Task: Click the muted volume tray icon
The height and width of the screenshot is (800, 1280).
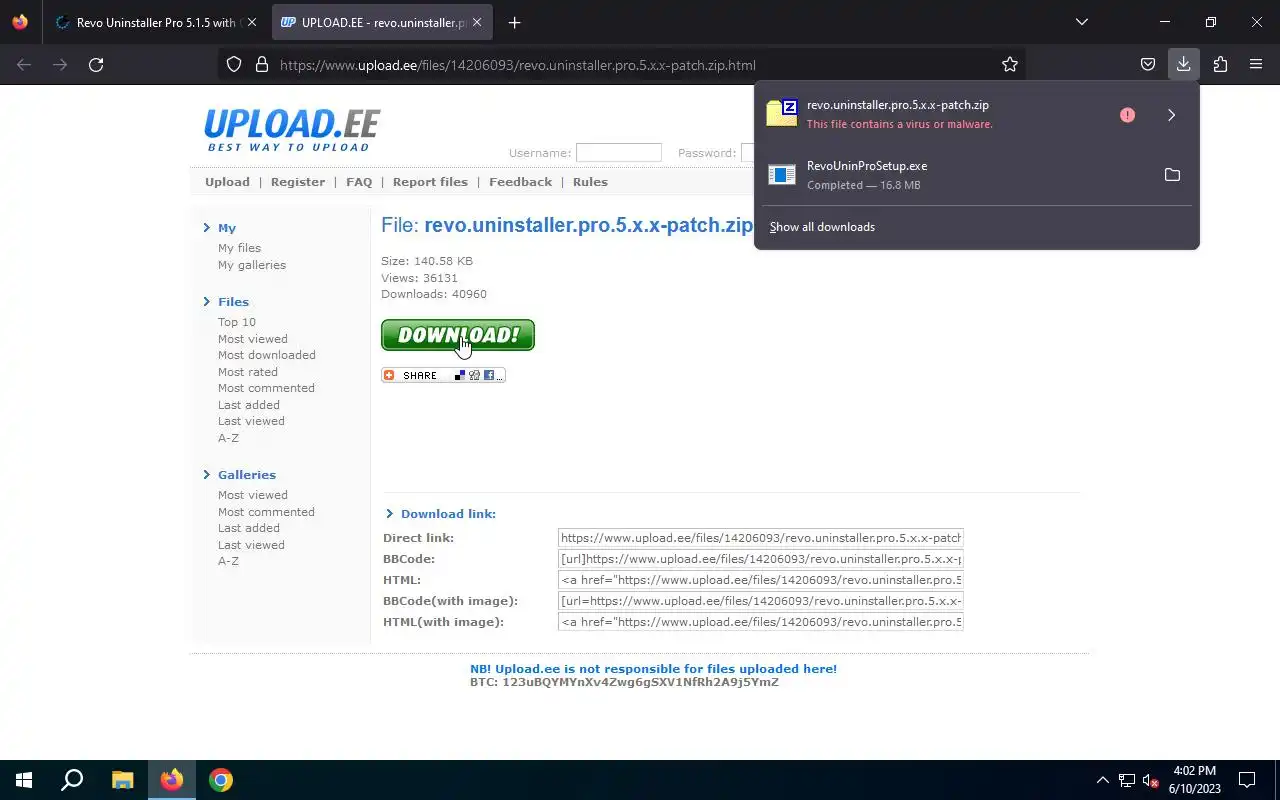Action: [1151, 780]
